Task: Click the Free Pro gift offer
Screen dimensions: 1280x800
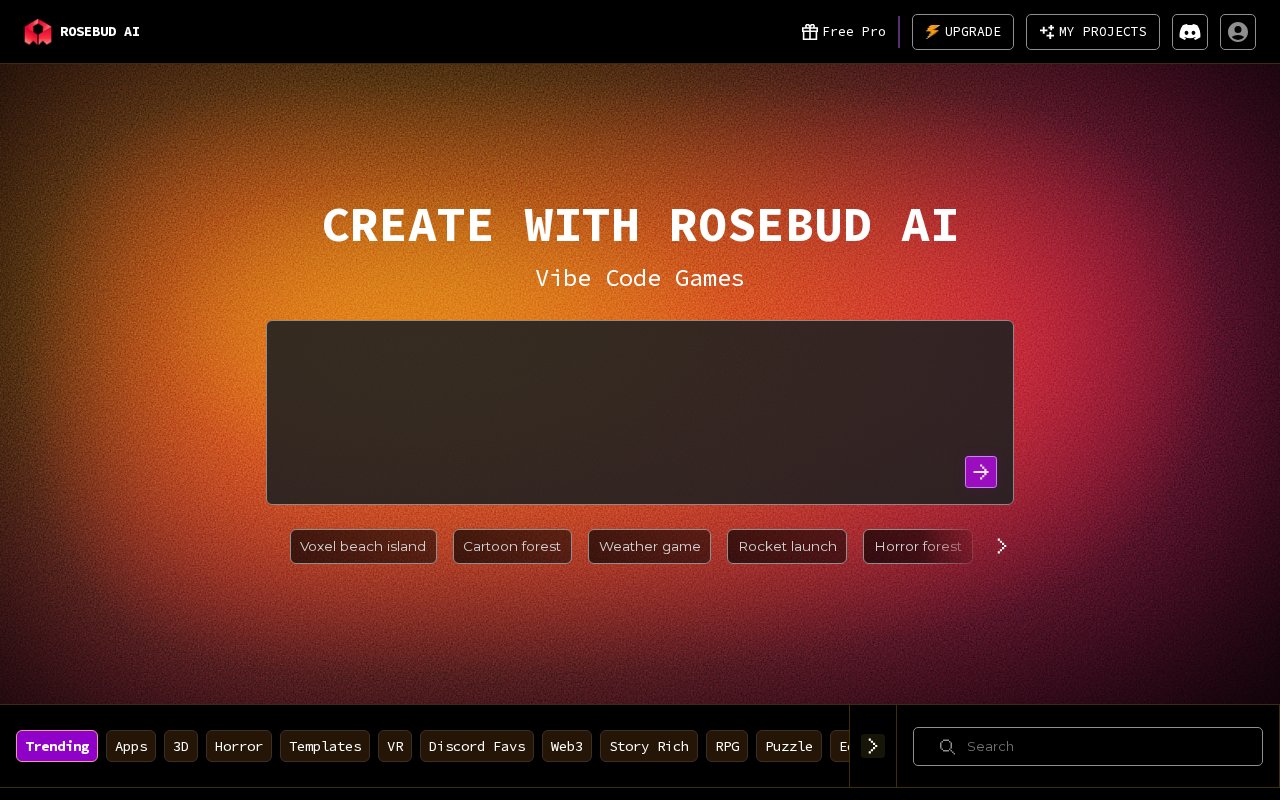Action: pos(843,32)
